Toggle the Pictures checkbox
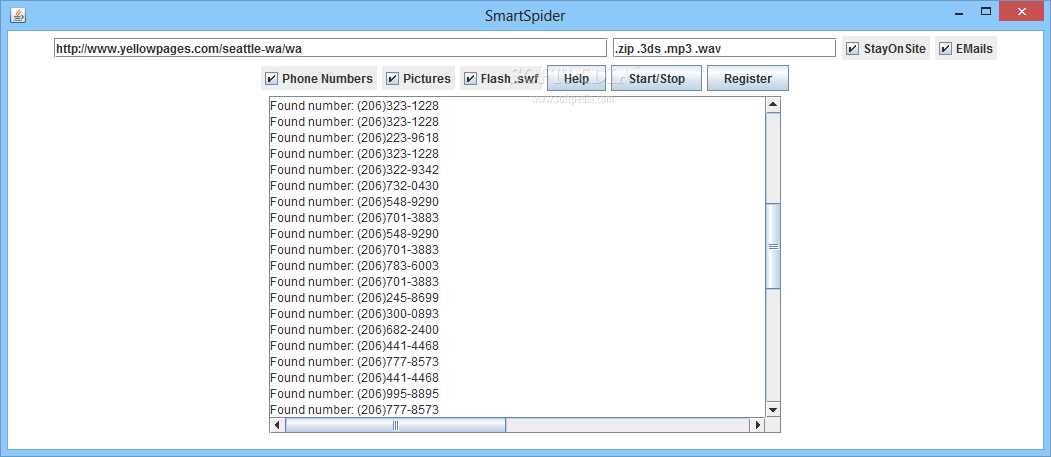This screenshot has height=457, width=1051. pos(418,78)
